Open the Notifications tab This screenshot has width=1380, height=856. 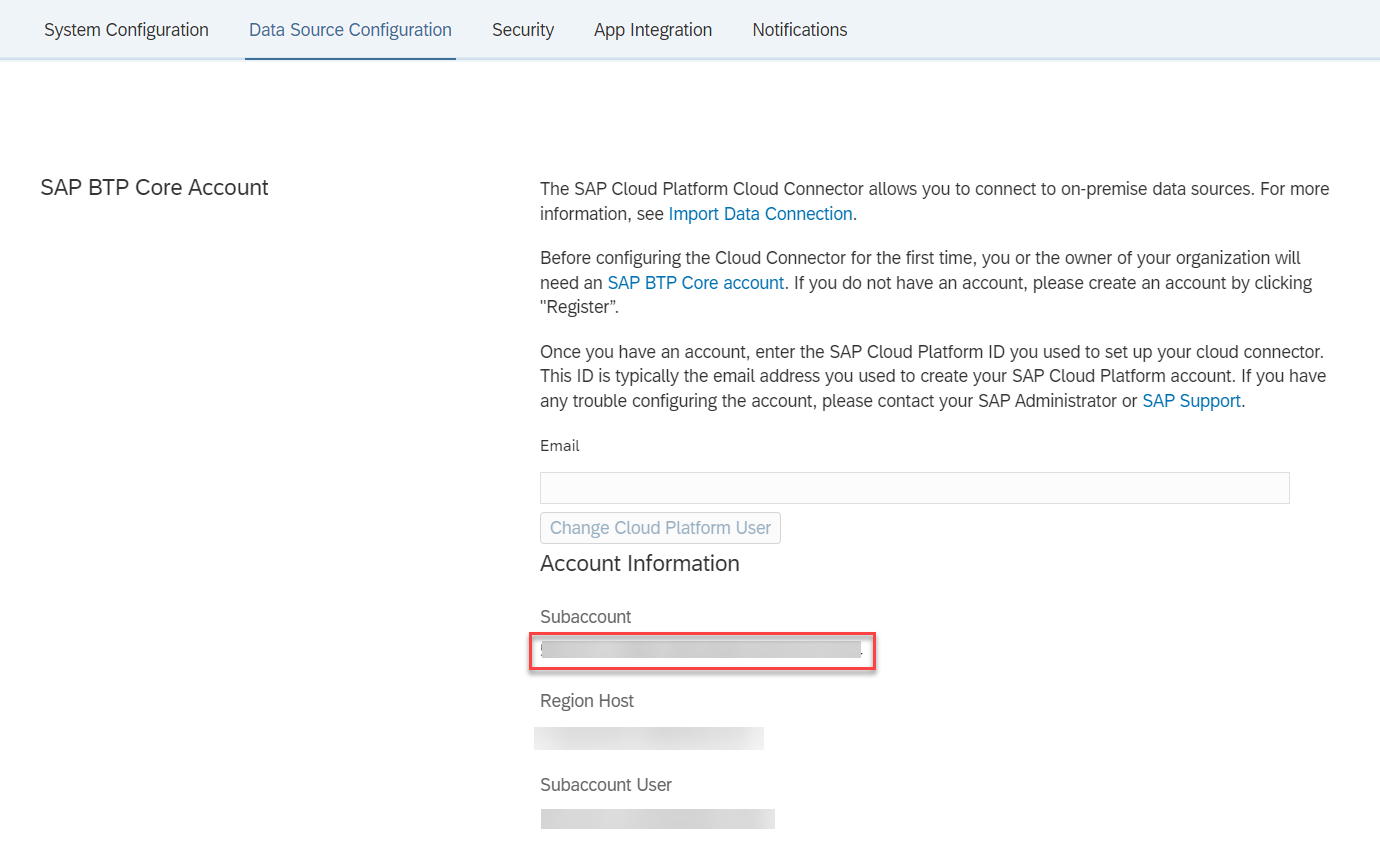tap(800, 30)
